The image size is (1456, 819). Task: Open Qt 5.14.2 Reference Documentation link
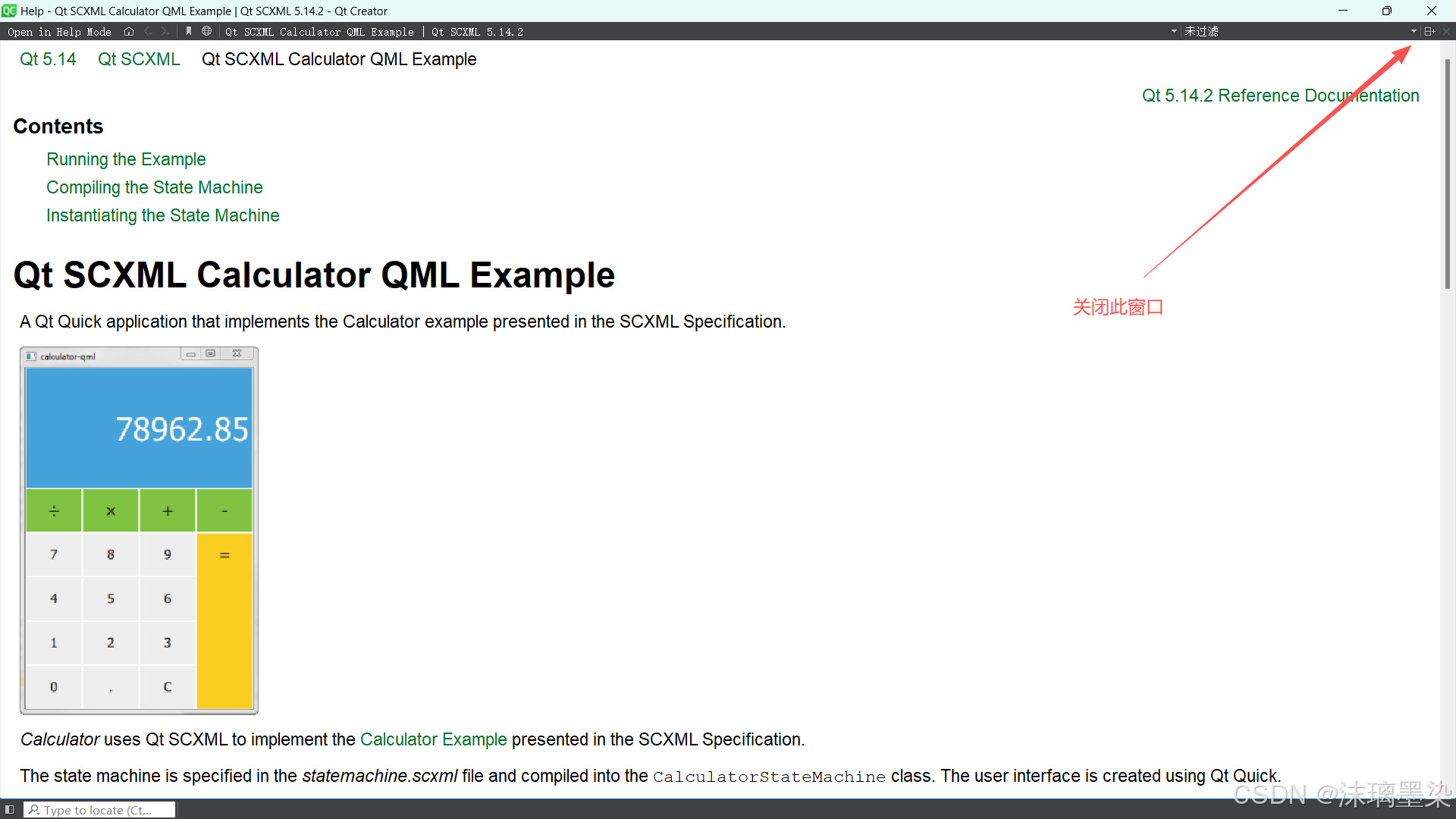coord(1281,96)
